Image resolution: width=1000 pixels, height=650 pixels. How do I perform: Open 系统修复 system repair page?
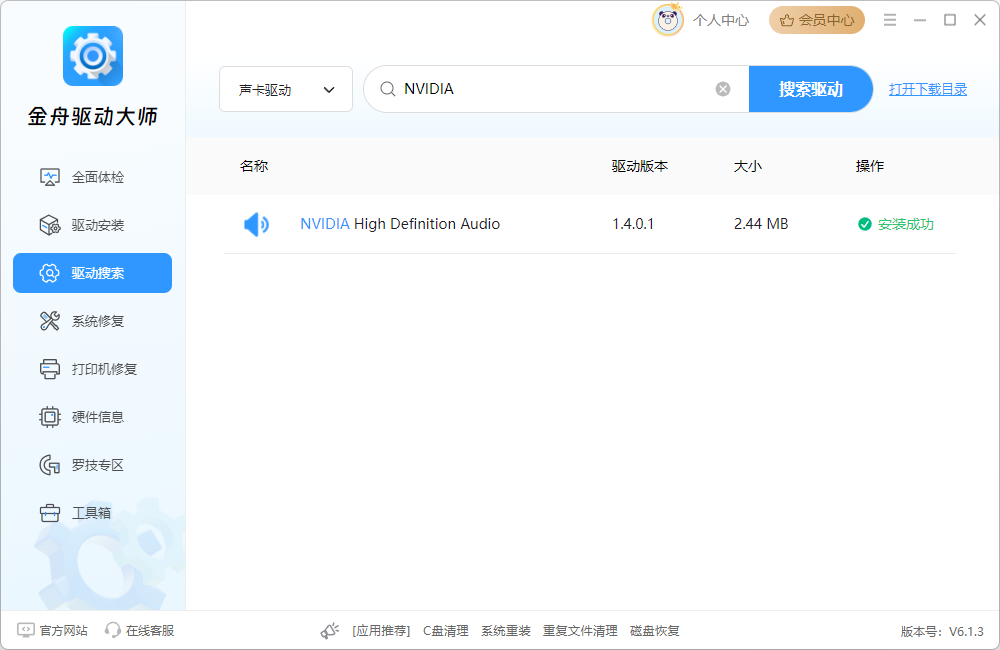coord(92,321)
